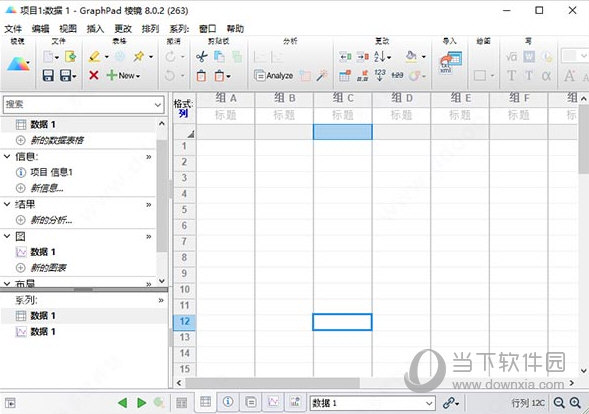Viewport: 589px width, 414px height.
Task: Click the import txt/xml file icon
Action: pyautogui.click(x=450, y=62)
